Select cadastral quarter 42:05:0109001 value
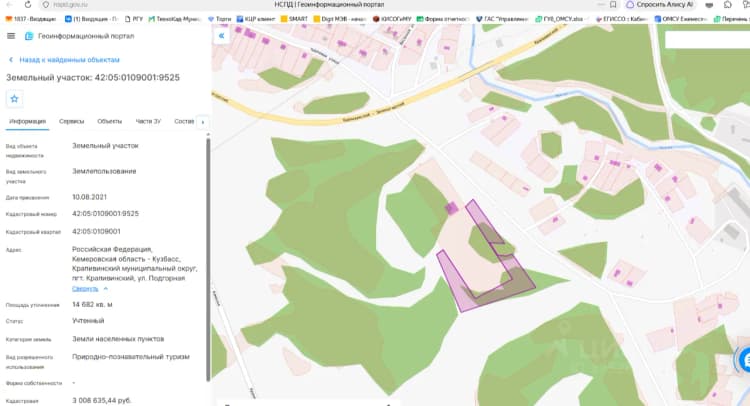This screenshot has height=406, width=750. [x=96, y=231]
